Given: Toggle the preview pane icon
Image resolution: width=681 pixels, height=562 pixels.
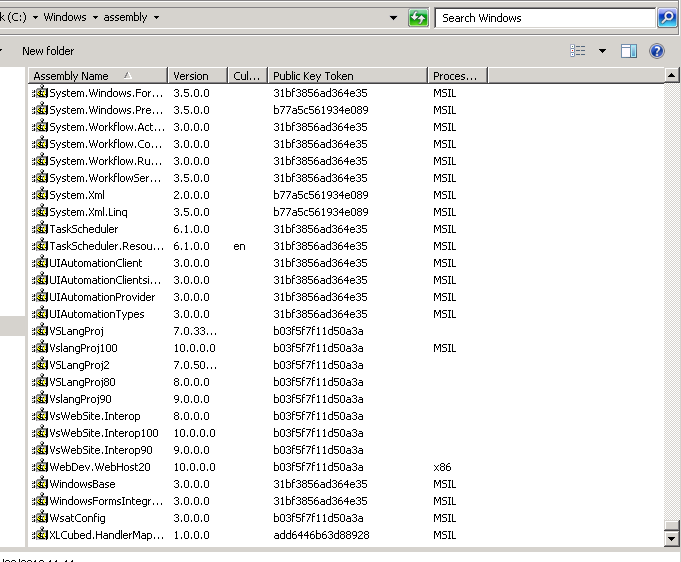Looking at the screenshot, I should (x=629, y=51).
